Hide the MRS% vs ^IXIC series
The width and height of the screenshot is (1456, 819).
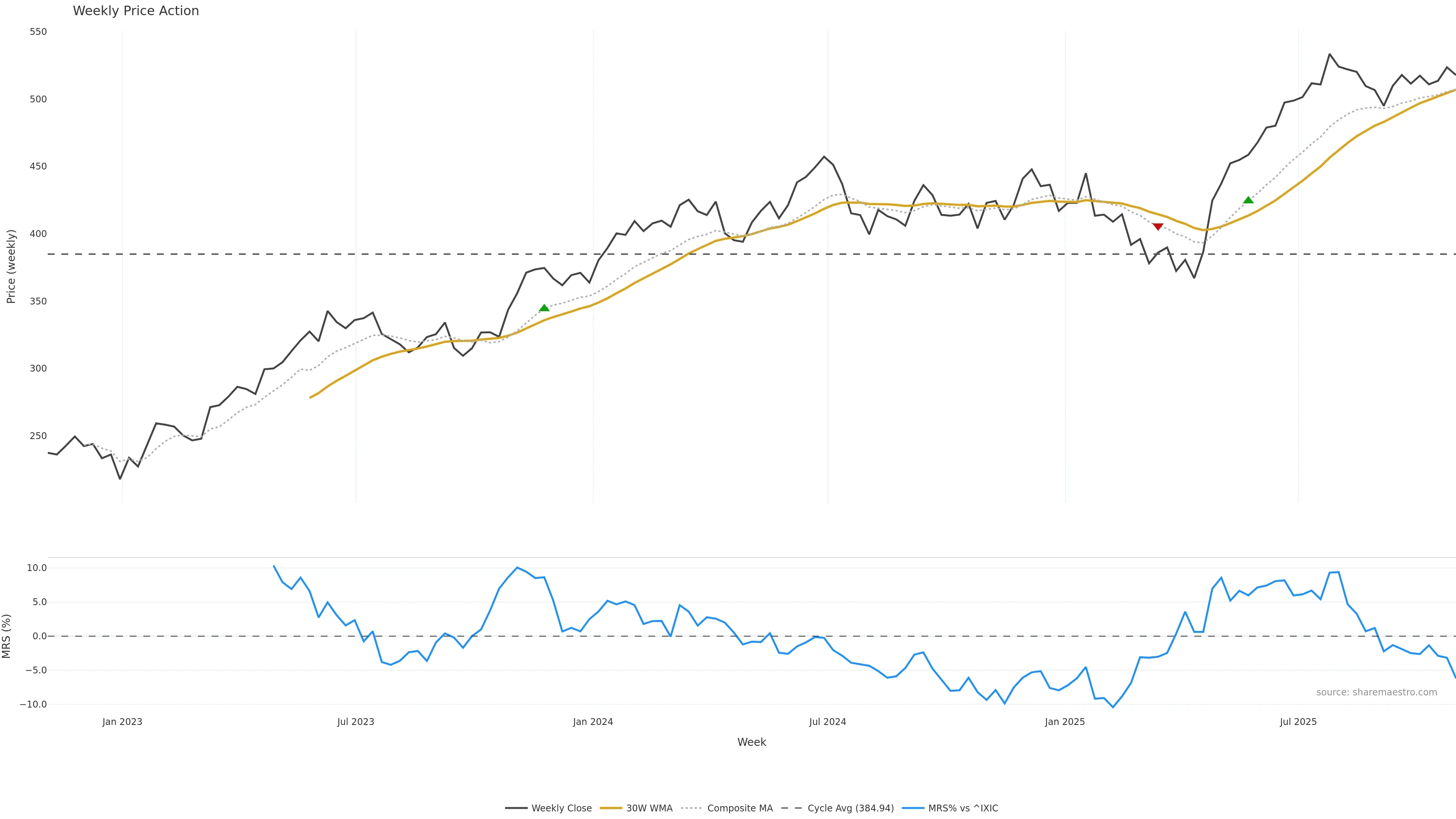[x=963, y=808]
